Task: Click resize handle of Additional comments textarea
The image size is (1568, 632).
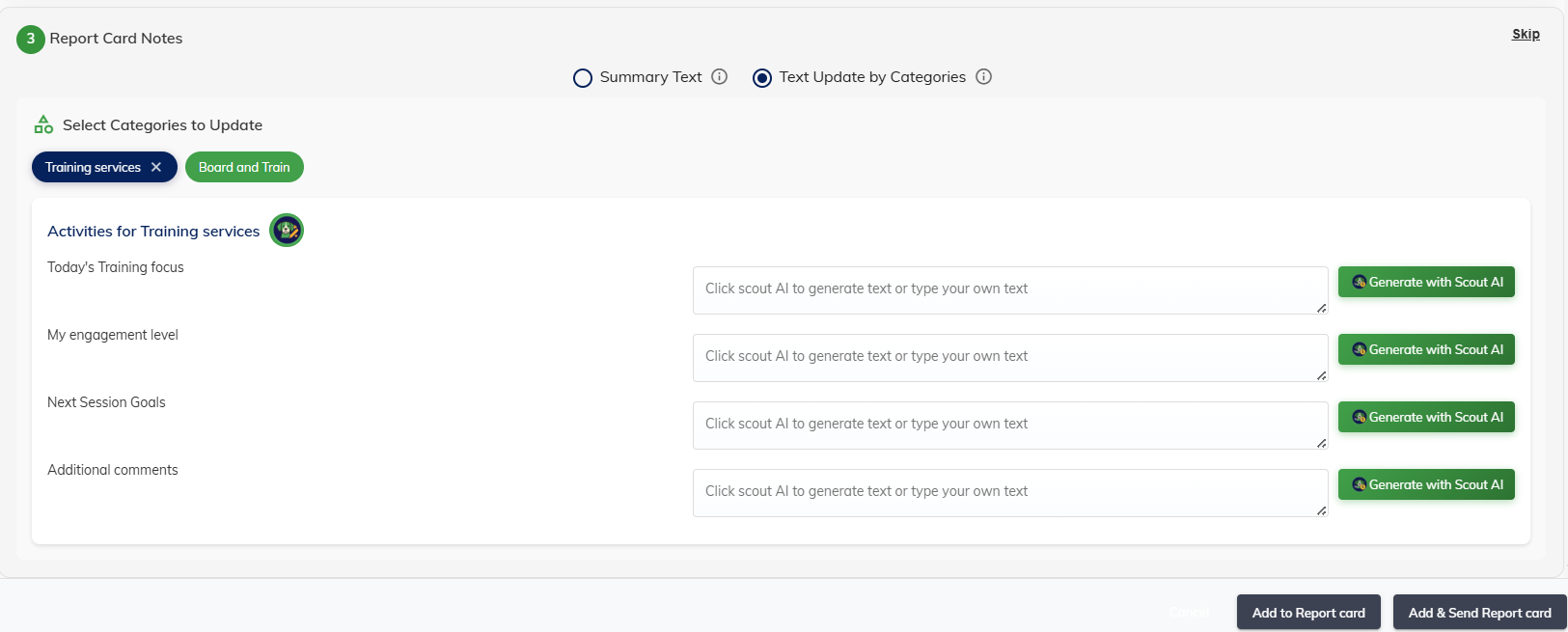Action: (x=1321, y=510)
